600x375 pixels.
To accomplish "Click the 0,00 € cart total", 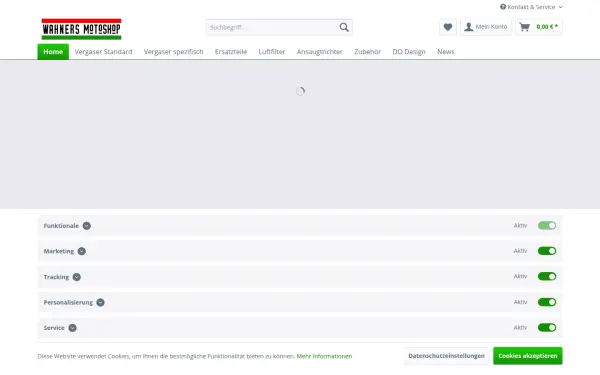I will [x=547, y=27].
